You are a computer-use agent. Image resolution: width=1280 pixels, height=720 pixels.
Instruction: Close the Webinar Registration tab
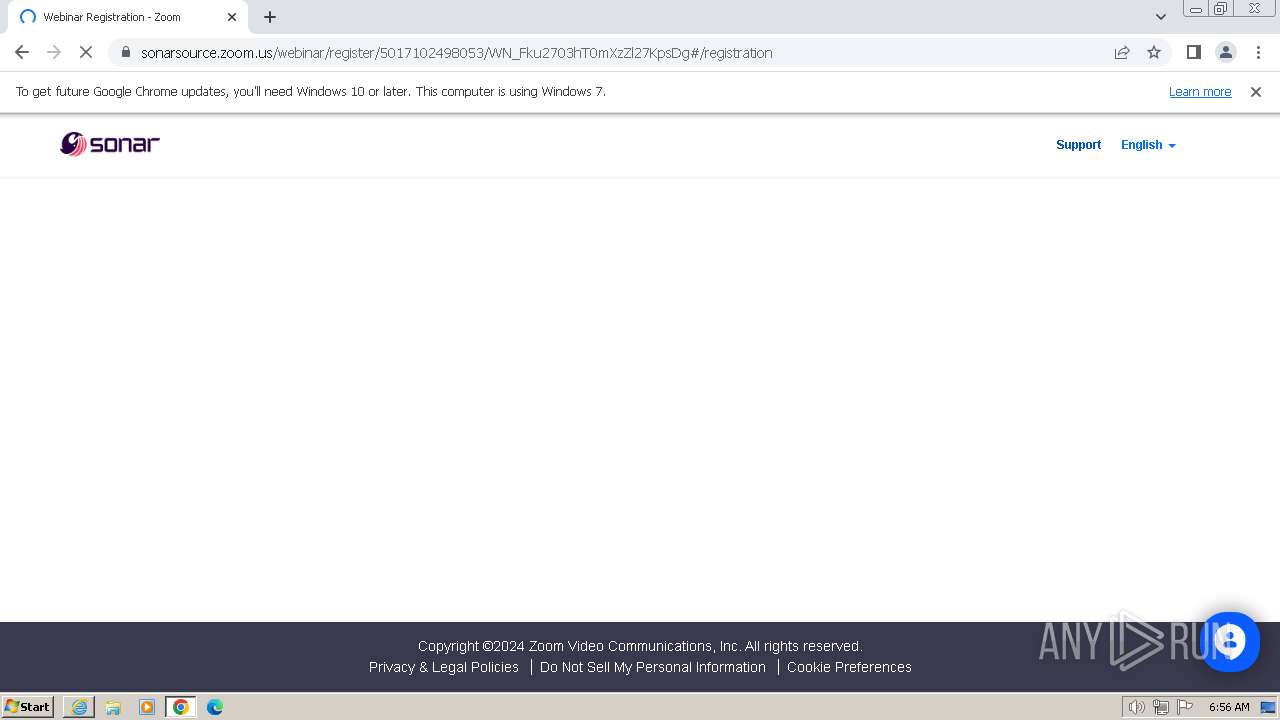[232, 17]
